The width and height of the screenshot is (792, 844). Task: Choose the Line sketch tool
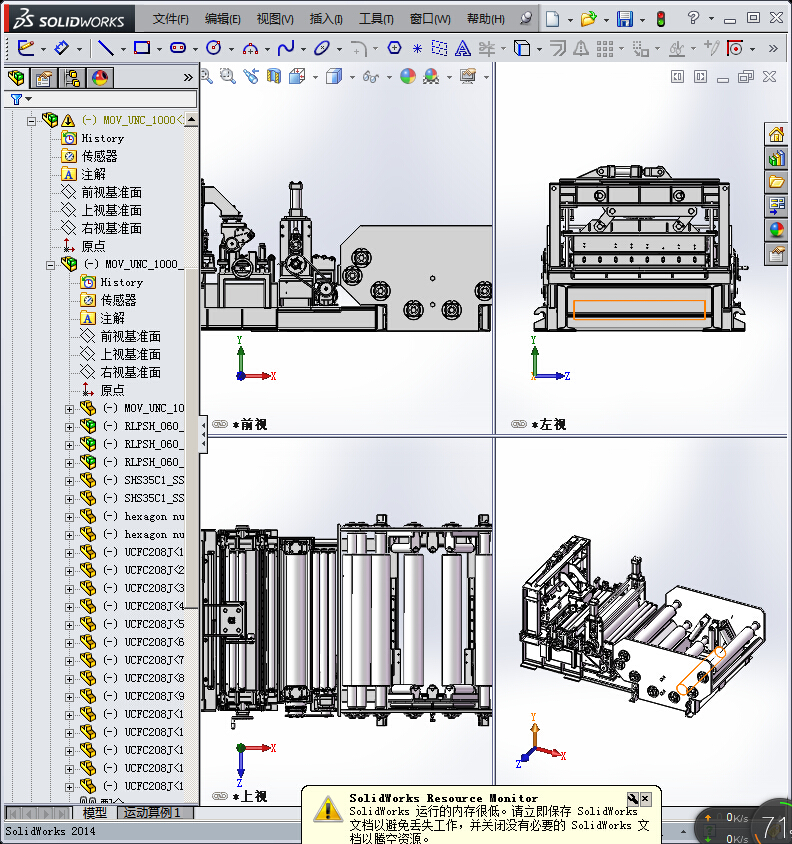(106, 48)
